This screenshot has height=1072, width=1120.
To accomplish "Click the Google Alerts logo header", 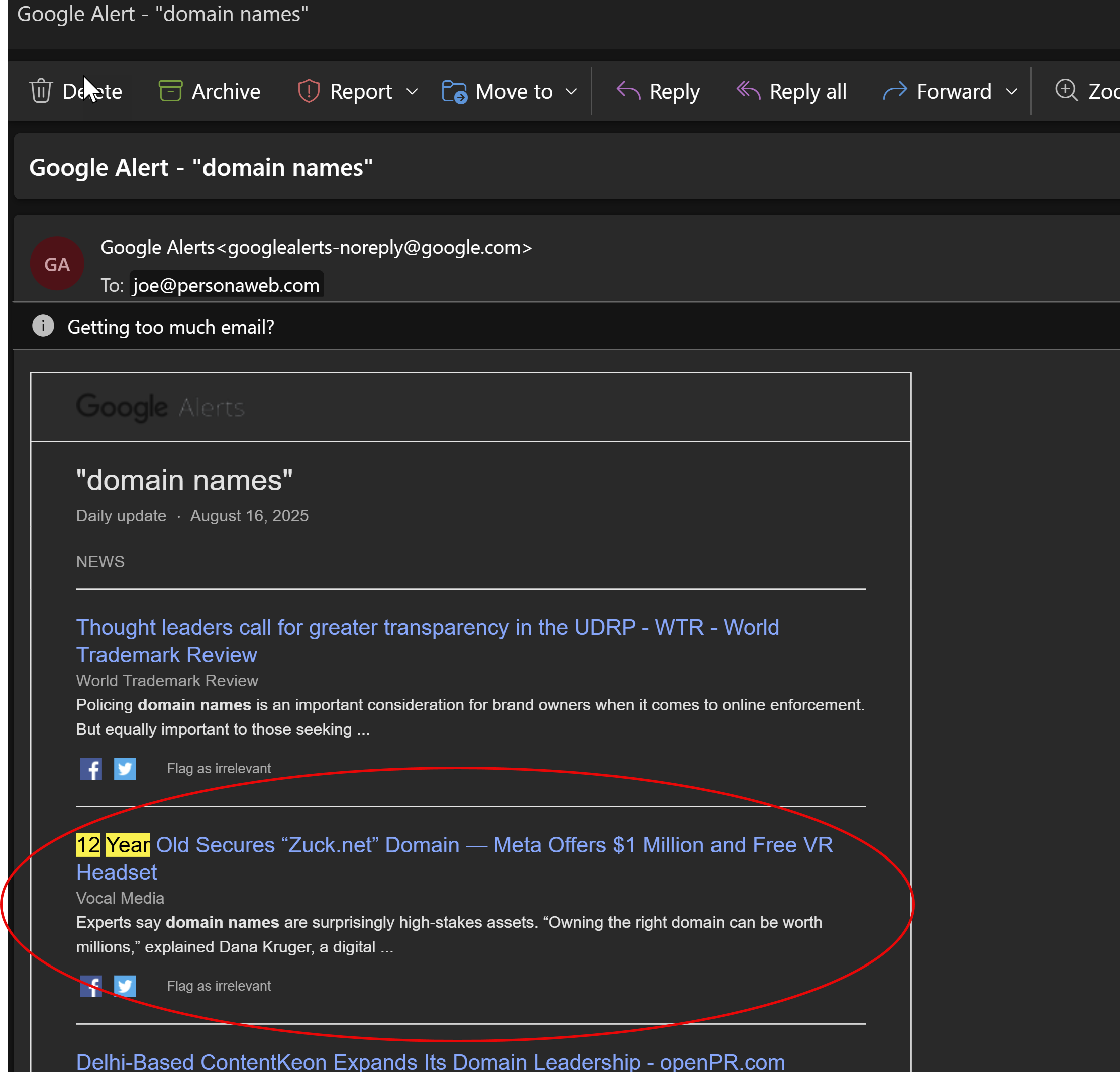I will click(x=161, y=407).
